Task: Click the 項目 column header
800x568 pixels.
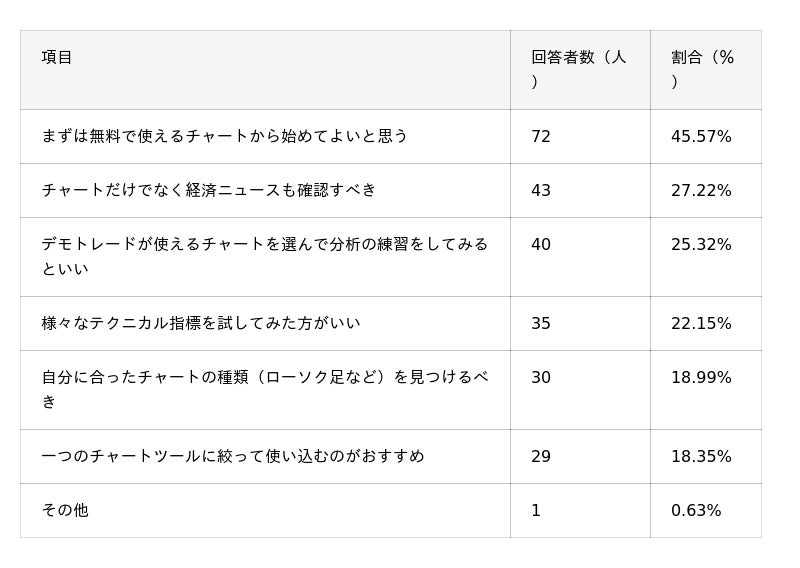Action: tap(57, 57)
